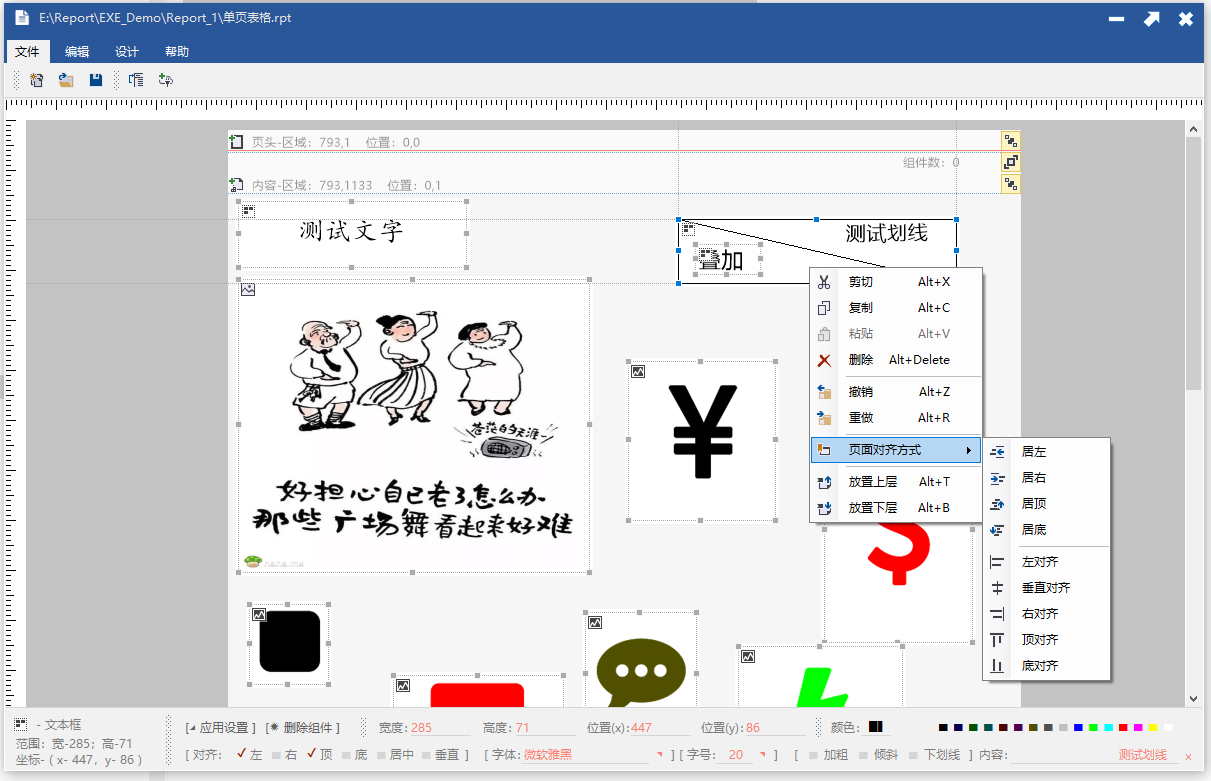Screen dimensions: 1211x781
Task: Click the page layout toolbar icon
Action: pos(136,80)
